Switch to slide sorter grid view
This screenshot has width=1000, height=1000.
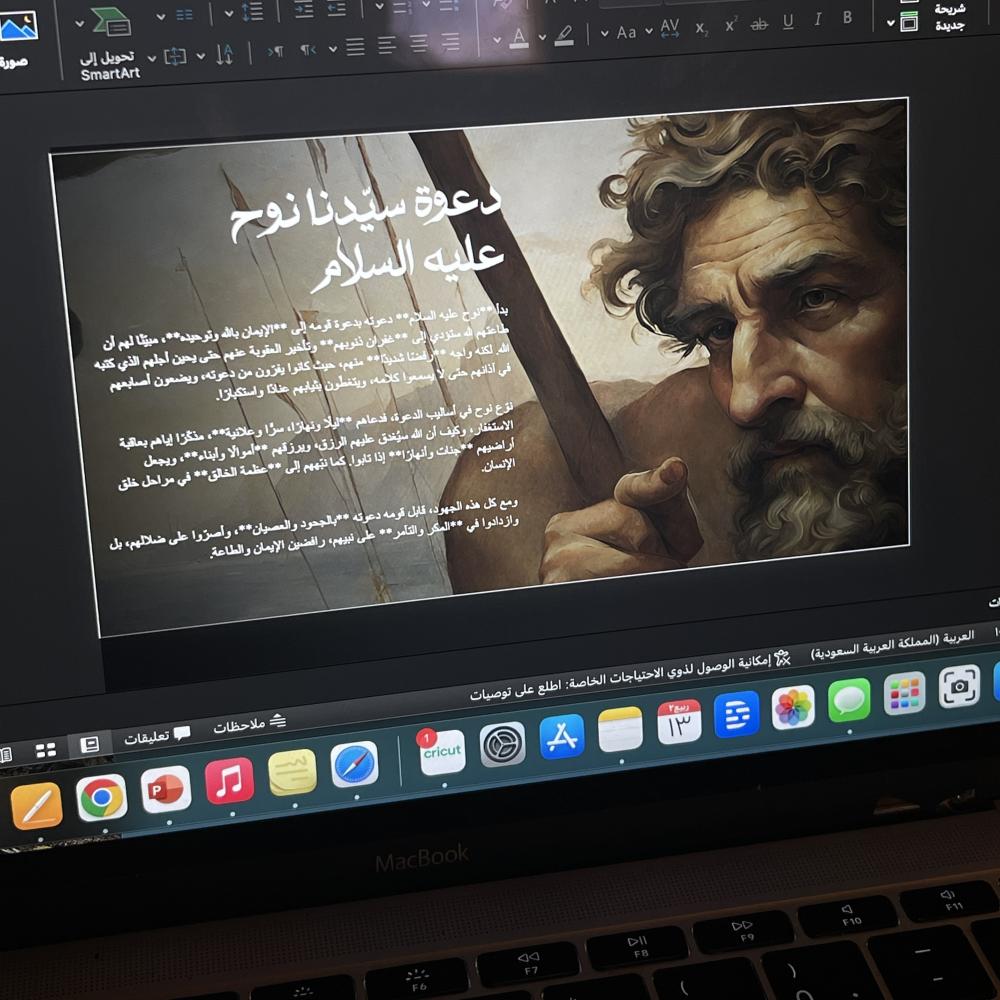(x=46, y=750)
